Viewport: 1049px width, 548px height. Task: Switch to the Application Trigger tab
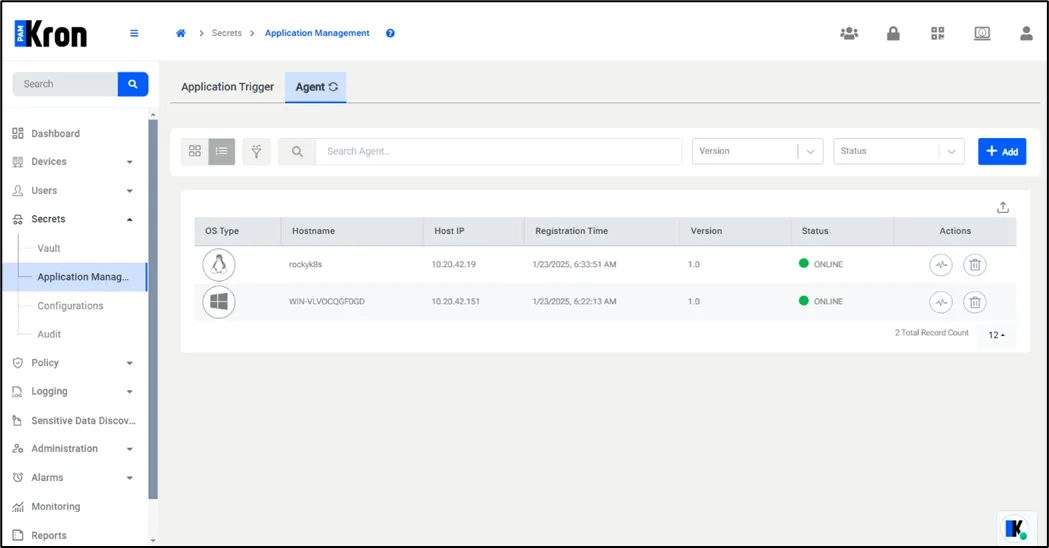[x=227, y=87]
